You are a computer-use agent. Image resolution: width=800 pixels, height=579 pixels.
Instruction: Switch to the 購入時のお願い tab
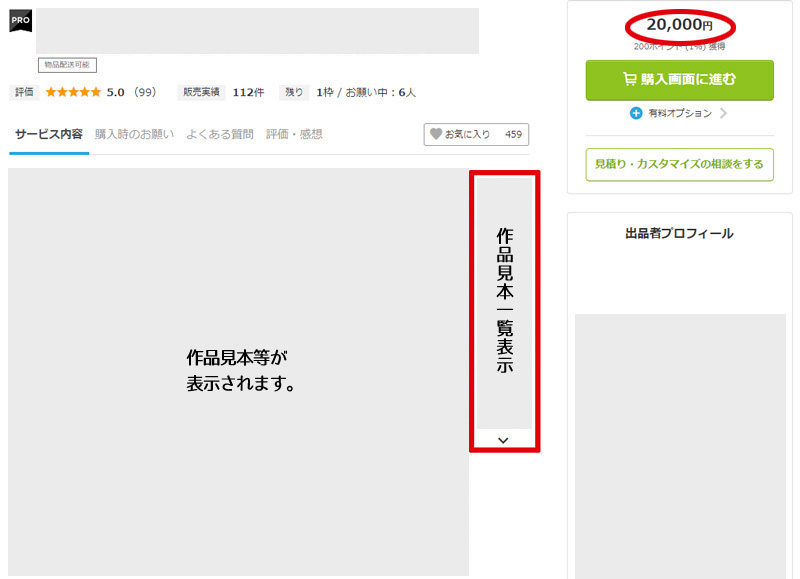tap(134, 134)
